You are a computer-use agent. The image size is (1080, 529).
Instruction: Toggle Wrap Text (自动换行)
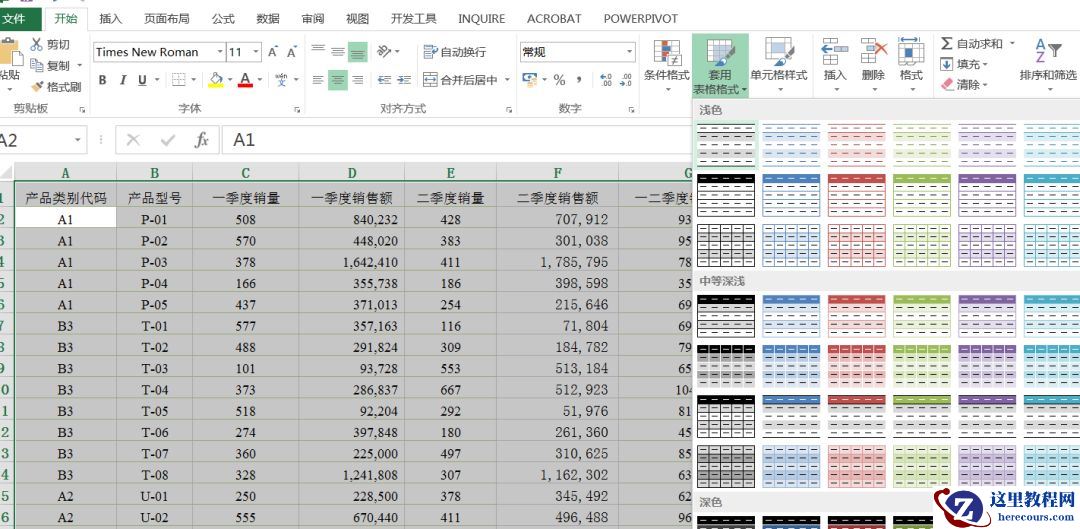(x=455, y=52)
